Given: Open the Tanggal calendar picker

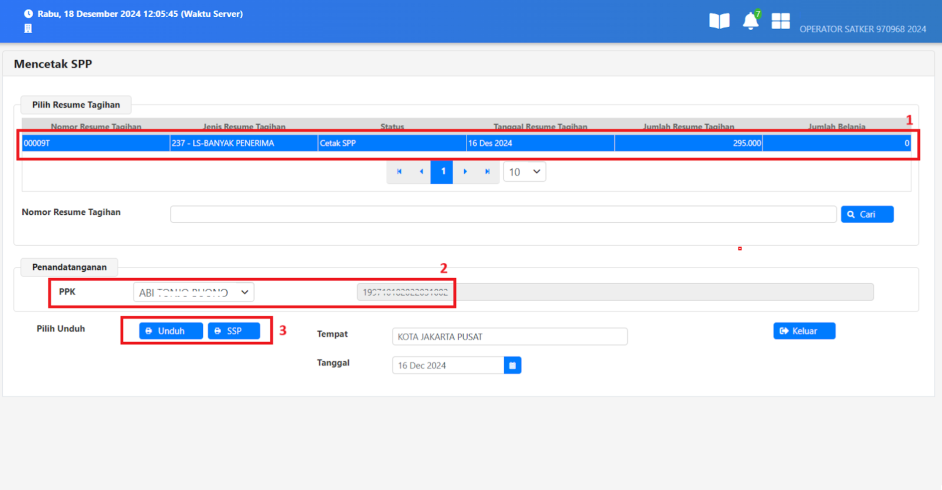Looking at the screenshot, I should pos(512,366).
